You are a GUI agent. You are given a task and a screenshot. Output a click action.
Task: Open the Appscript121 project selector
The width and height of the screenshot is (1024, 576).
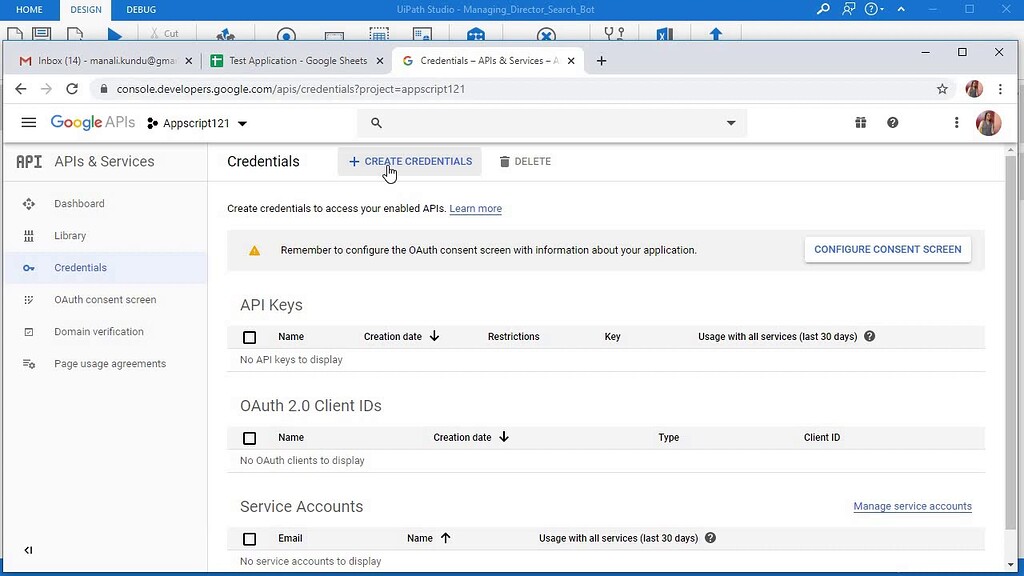(197, 122)
